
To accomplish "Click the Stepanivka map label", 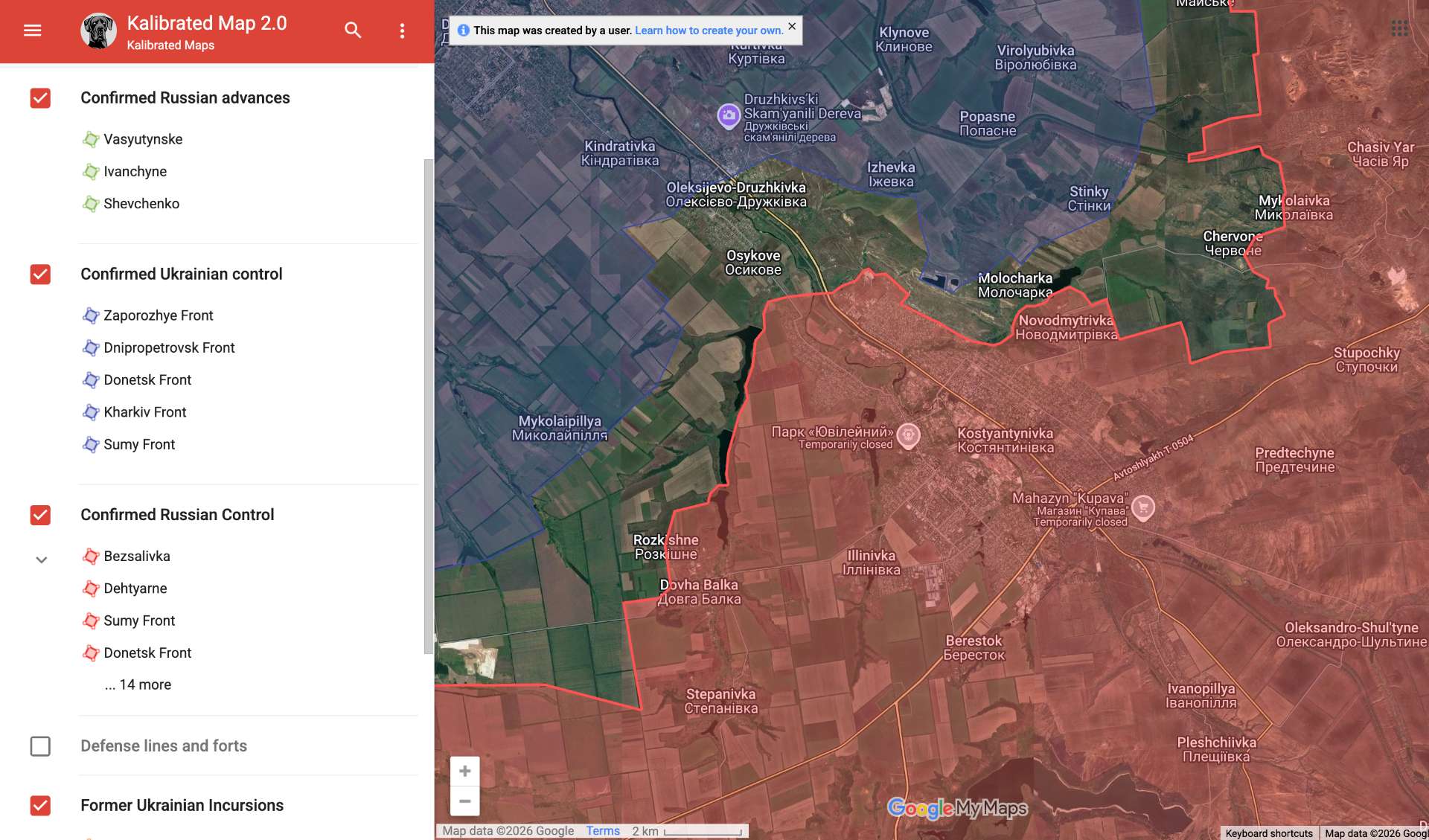I will click(721, 701).
